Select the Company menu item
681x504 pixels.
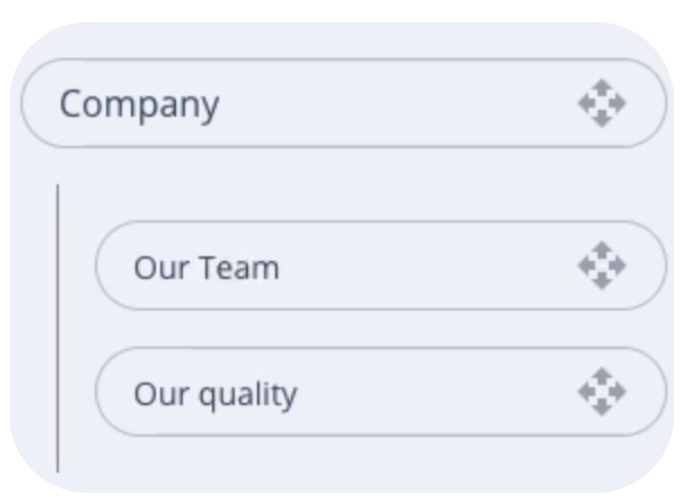(344, 103)
